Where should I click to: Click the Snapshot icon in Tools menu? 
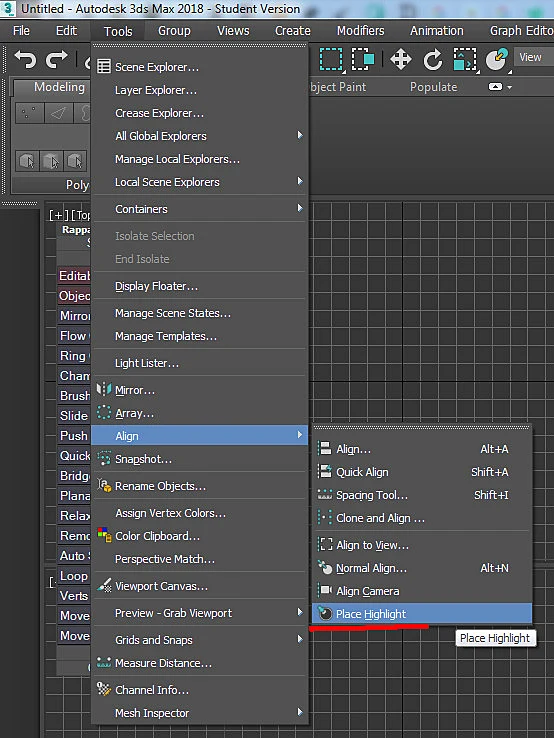click(x=104, y=458)
